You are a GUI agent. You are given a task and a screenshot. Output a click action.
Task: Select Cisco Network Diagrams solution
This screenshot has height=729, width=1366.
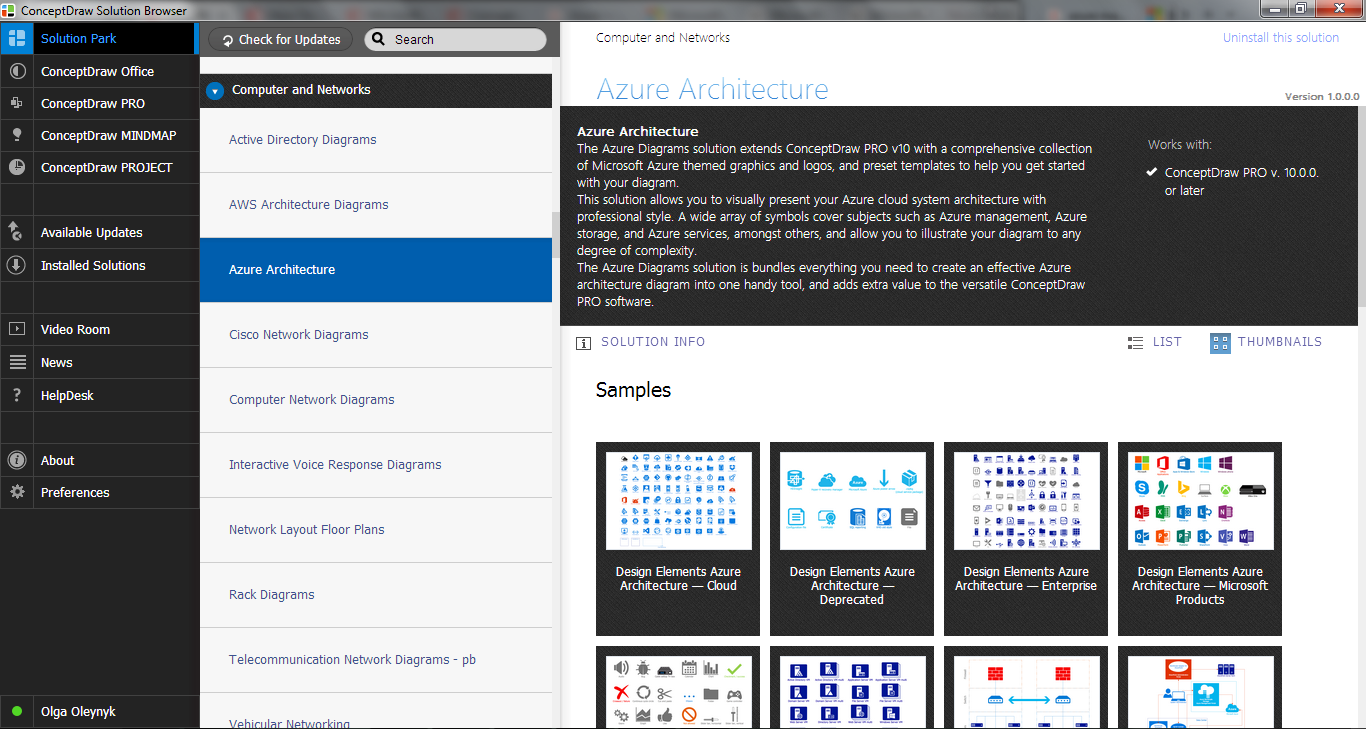[x=376, y=335]
